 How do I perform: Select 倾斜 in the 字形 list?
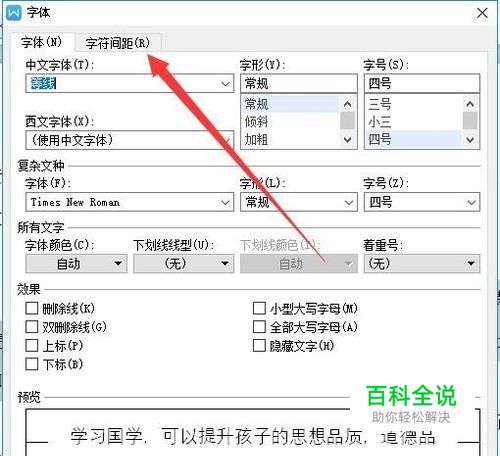click(290, 122)
